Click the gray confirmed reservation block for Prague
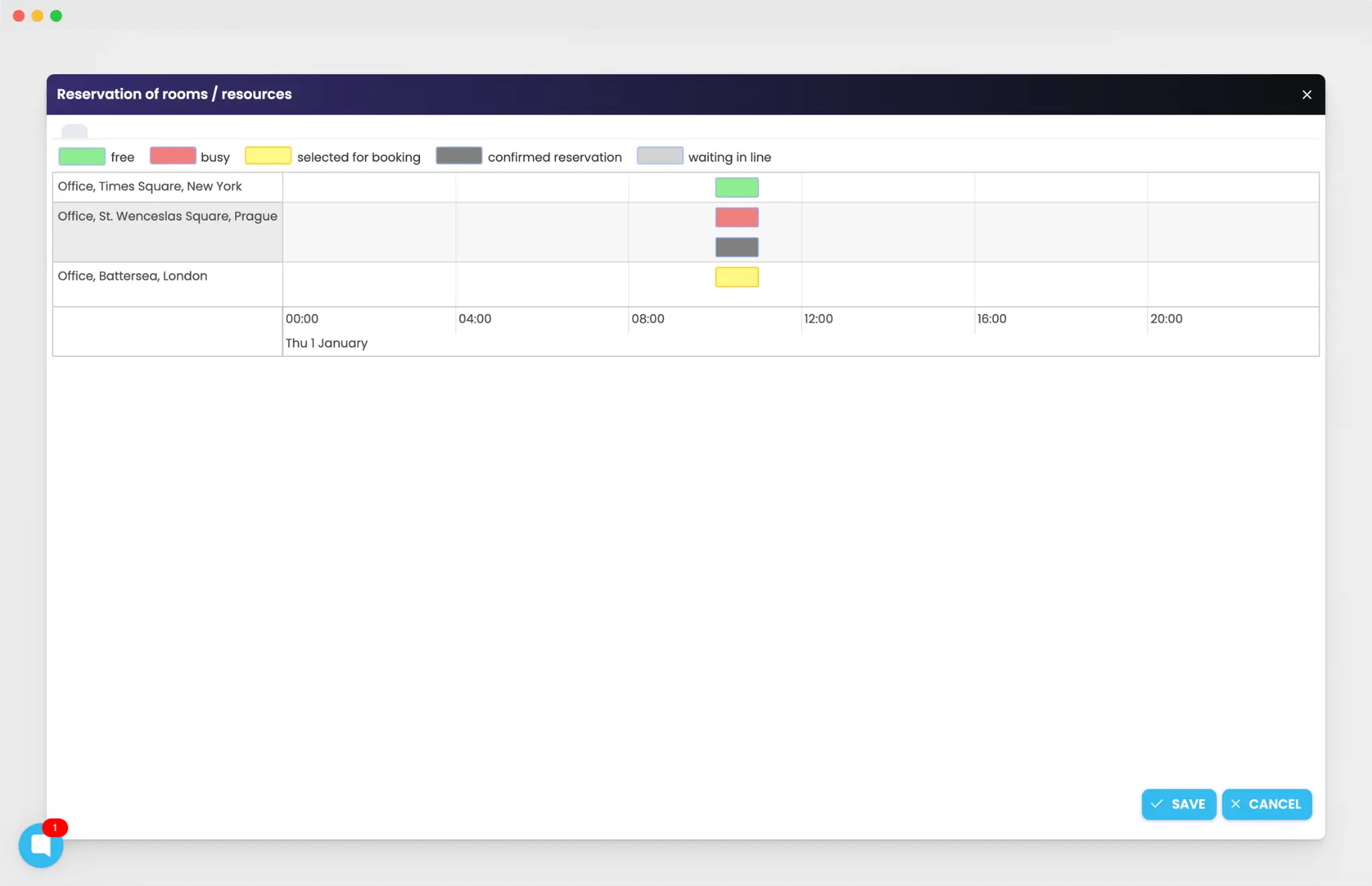1372x886 pixels. [737, 246]
